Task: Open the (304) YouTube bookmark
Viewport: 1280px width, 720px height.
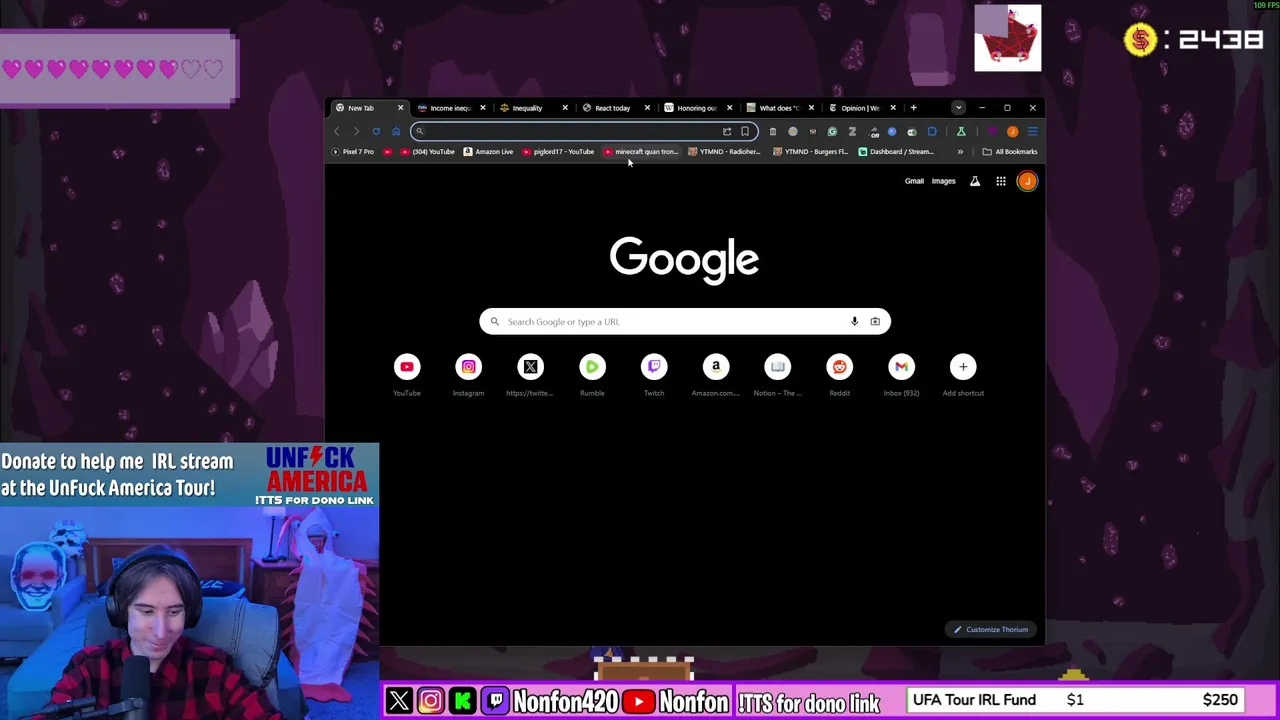Action: [x=428, y=152]
